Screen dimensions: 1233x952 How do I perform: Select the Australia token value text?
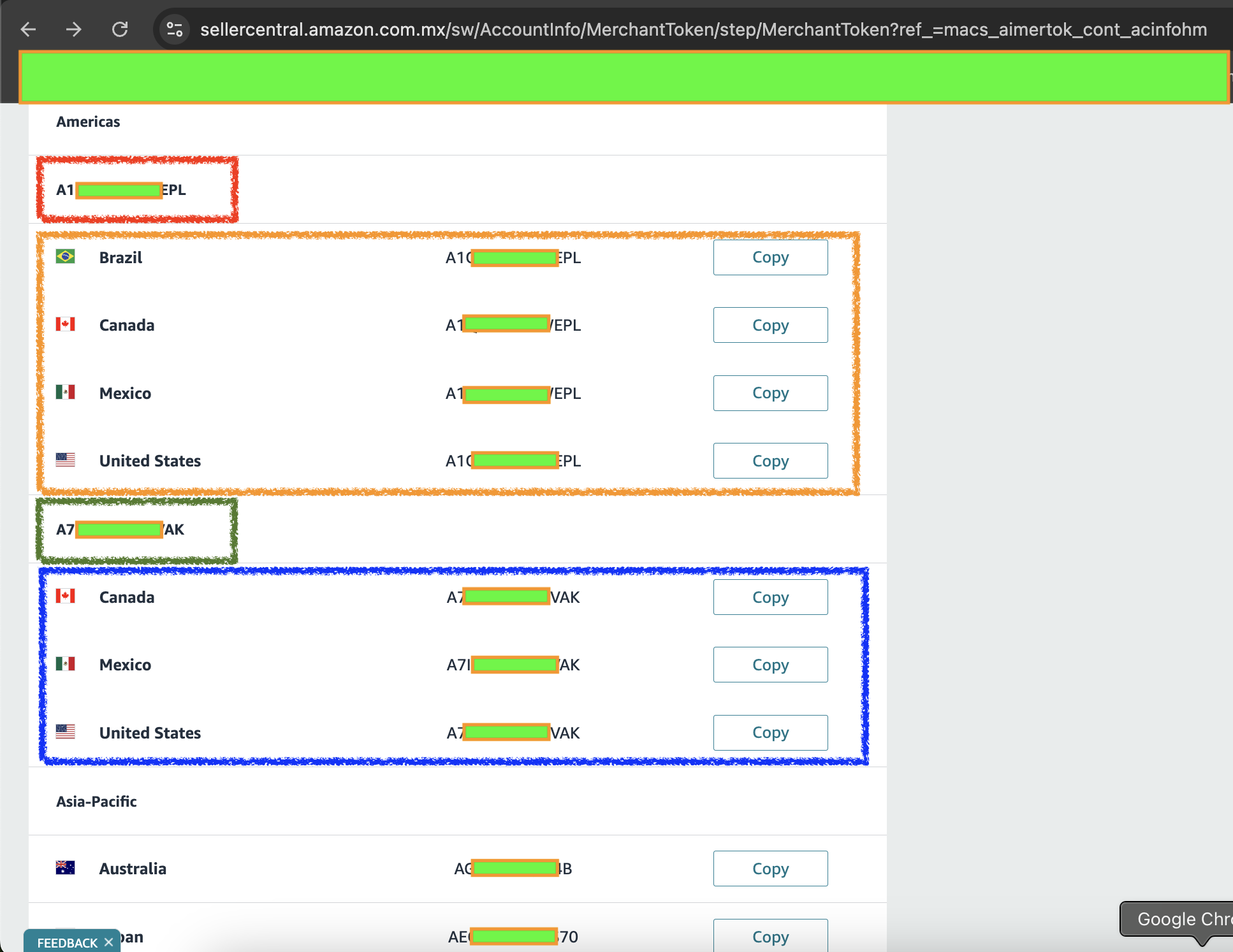pos(513,869)
